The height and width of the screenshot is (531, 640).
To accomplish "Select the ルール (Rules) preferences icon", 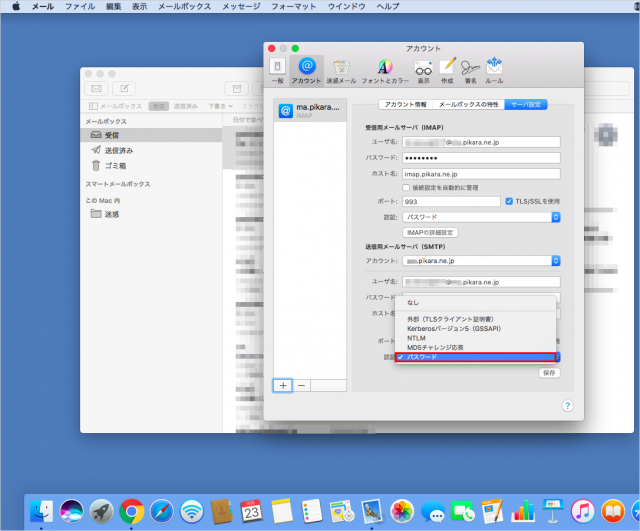I will click(x=495, y=69).
